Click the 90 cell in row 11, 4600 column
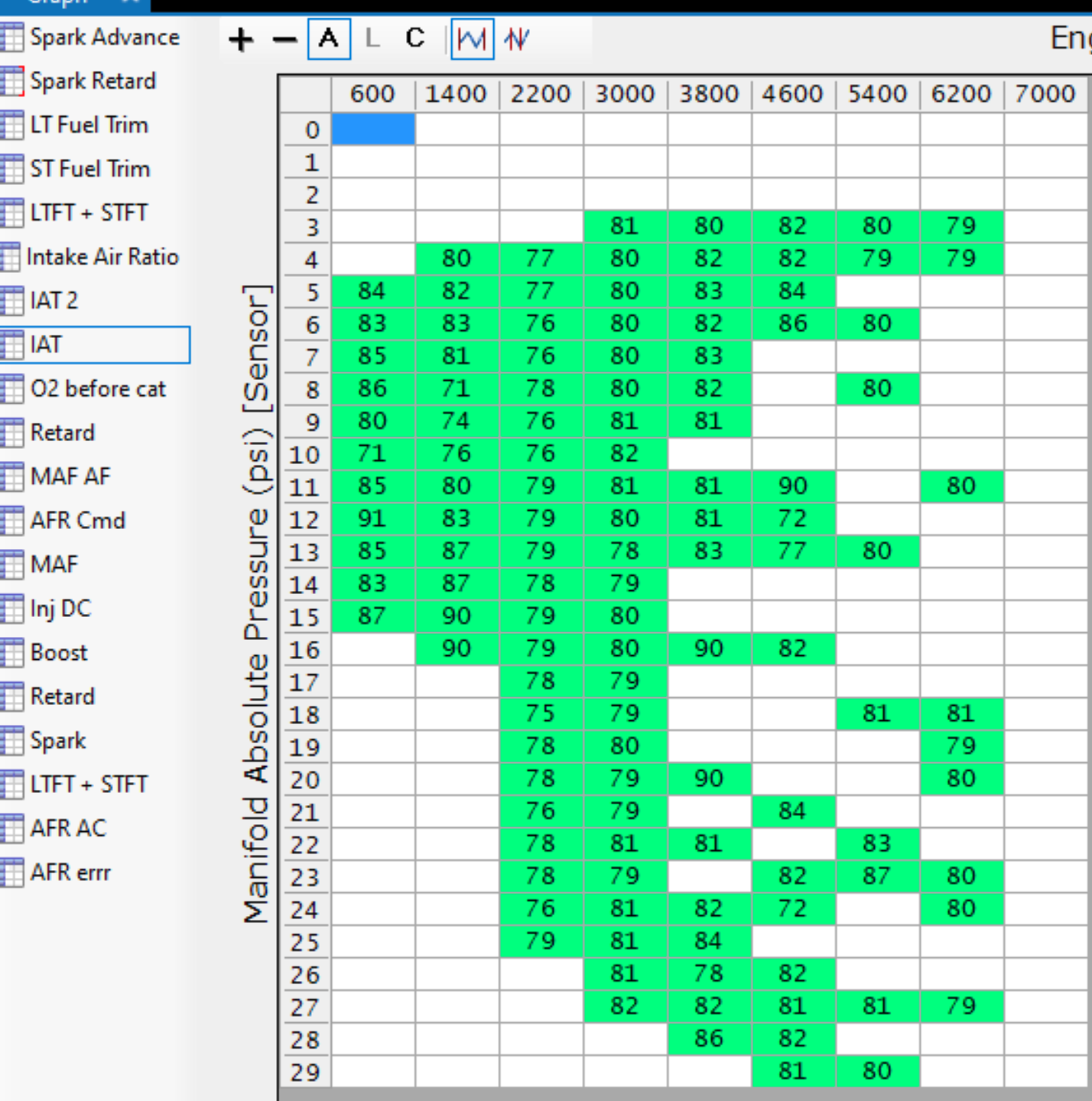The width and height of the screenshot is (1092, 1101). click(x=794, y=486)
